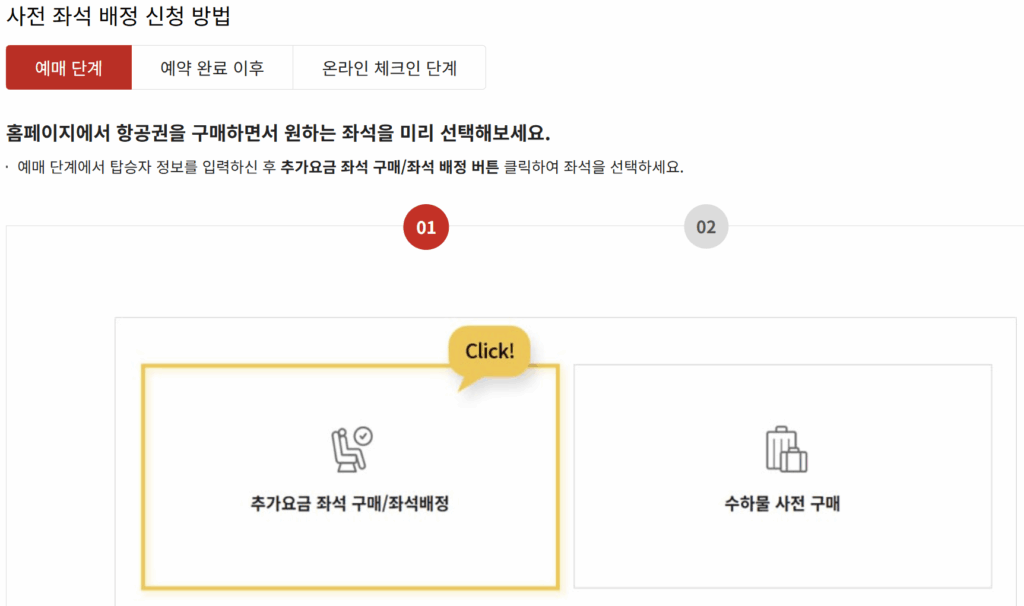Select the 예매 단계 tab
The width and height of the screenshot is (1024, 606).
tap(69, 67)
